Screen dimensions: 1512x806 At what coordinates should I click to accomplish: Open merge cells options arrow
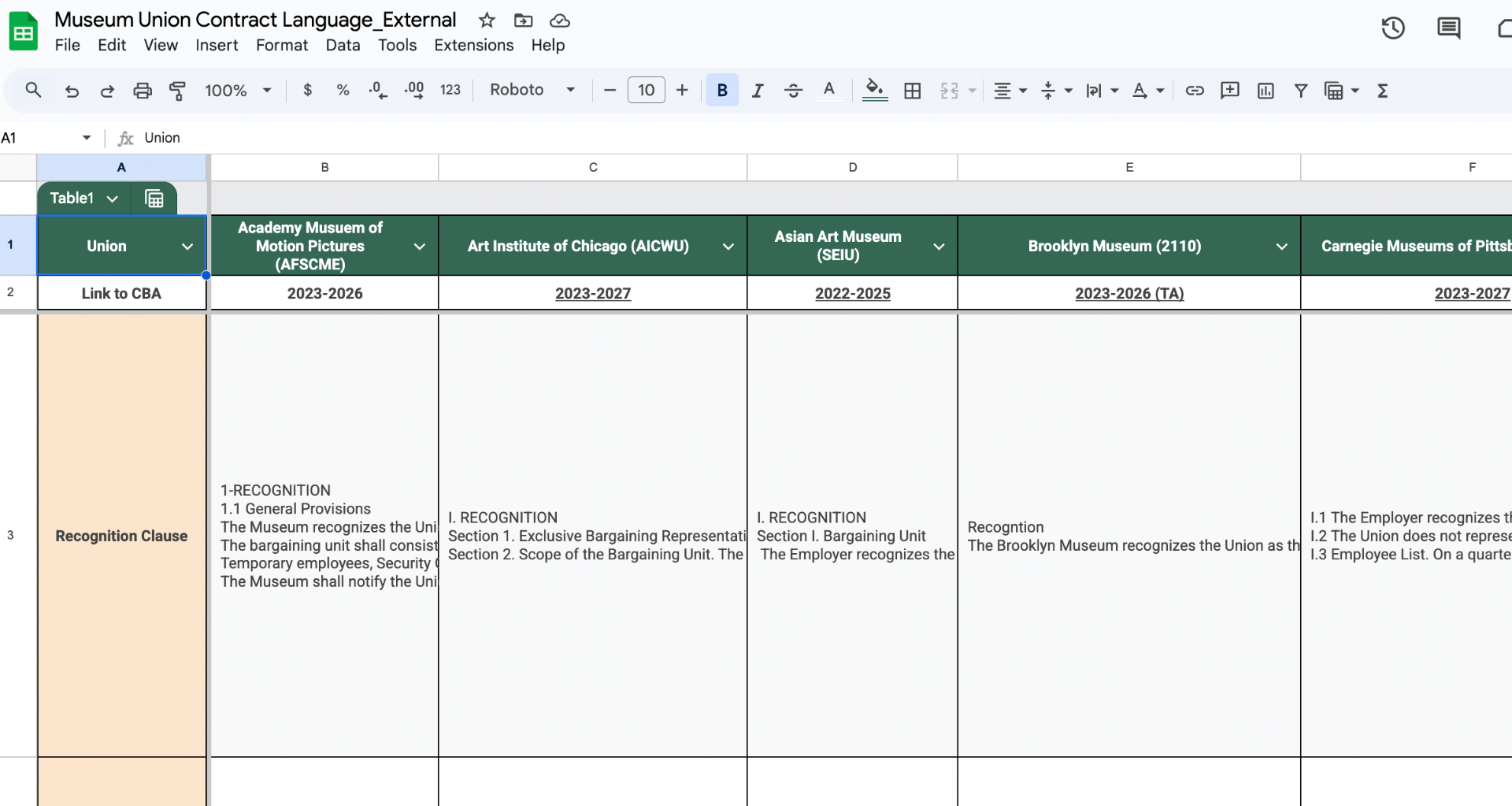coord(972,91)
